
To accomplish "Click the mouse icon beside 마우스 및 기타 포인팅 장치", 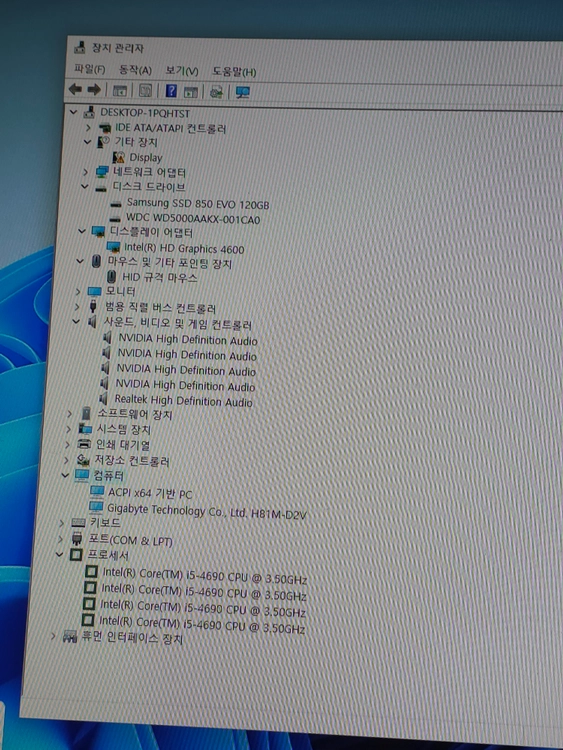I will [96, 261].
